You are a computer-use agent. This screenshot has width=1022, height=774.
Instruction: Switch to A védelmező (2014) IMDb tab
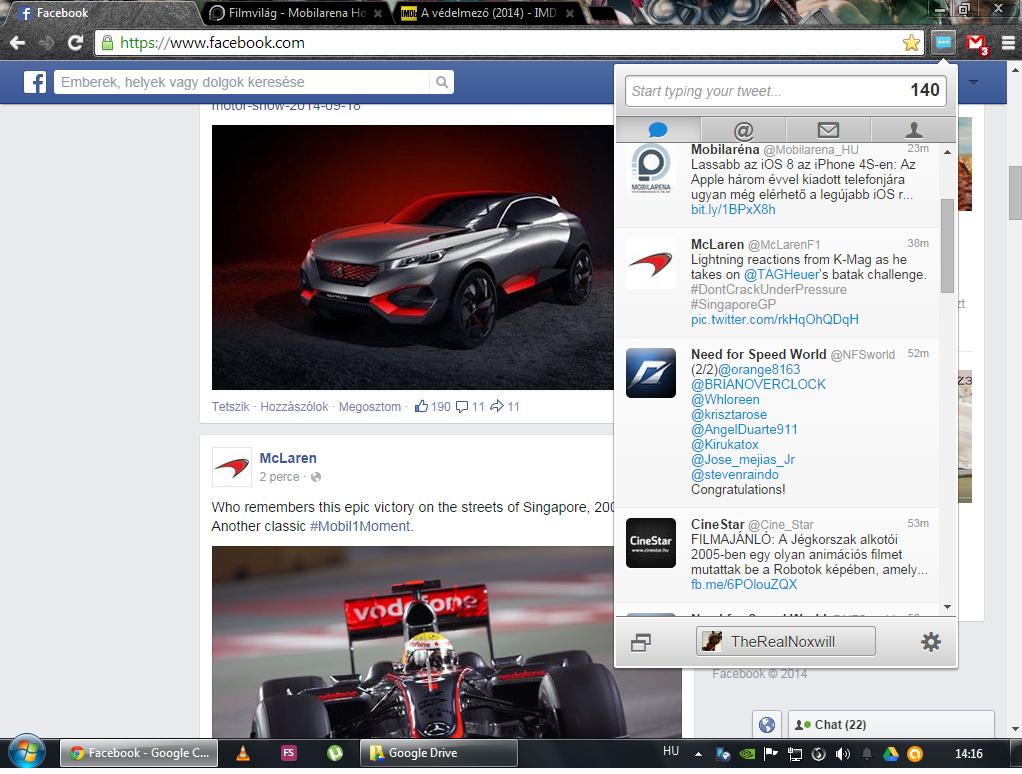coord(488,13)
